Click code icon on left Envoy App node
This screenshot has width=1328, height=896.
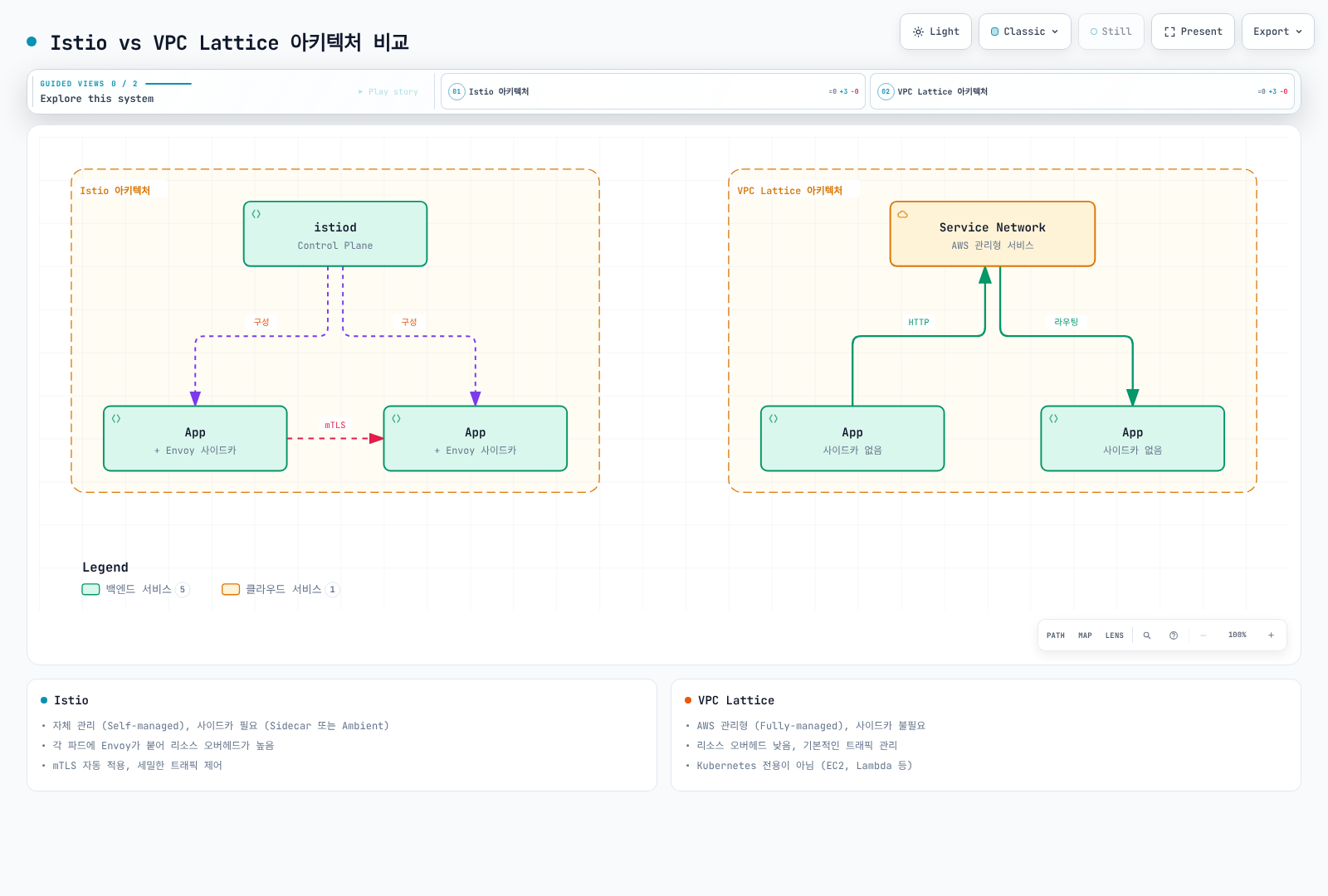(x=116, y=419)
